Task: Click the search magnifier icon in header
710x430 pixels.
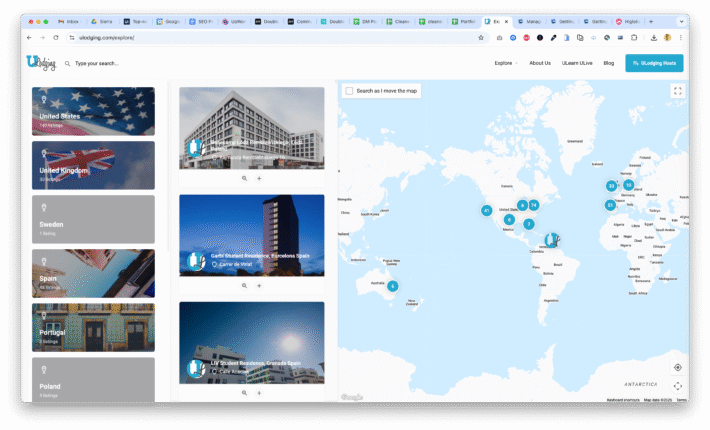Action: (x=67, y=63)
